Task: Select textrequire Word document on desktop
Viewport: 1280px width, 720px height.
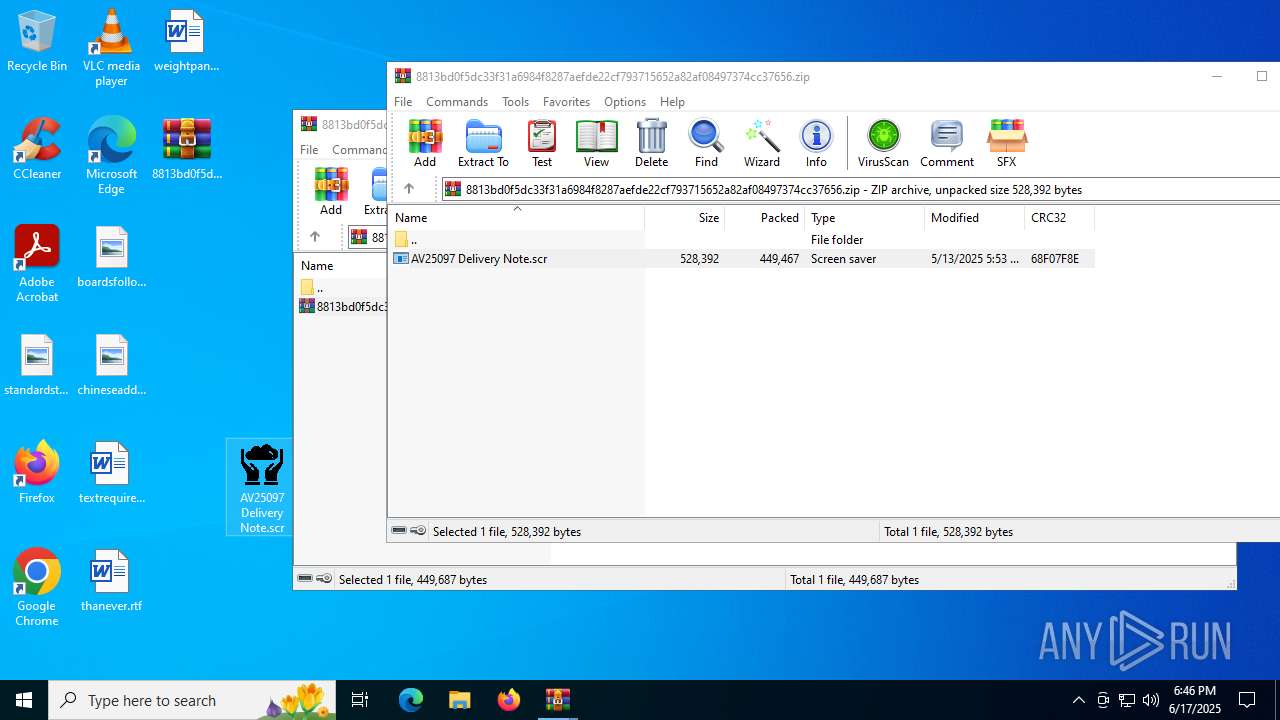Action: [x=111, y=473]
